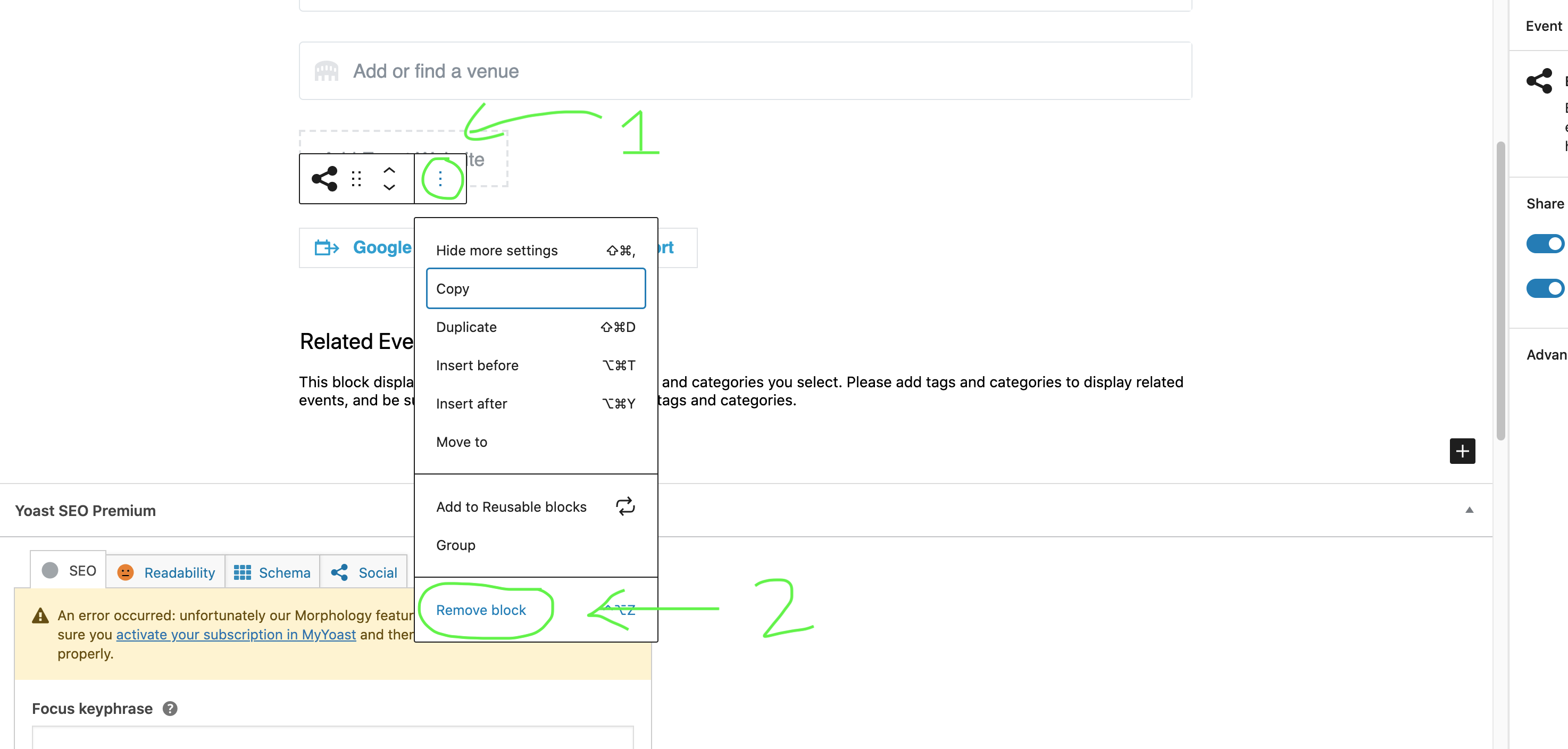Click the sidebar share icon under Event
Image resolution: width=1568 pixels, height=749 pixels.
pos(1539,81)
